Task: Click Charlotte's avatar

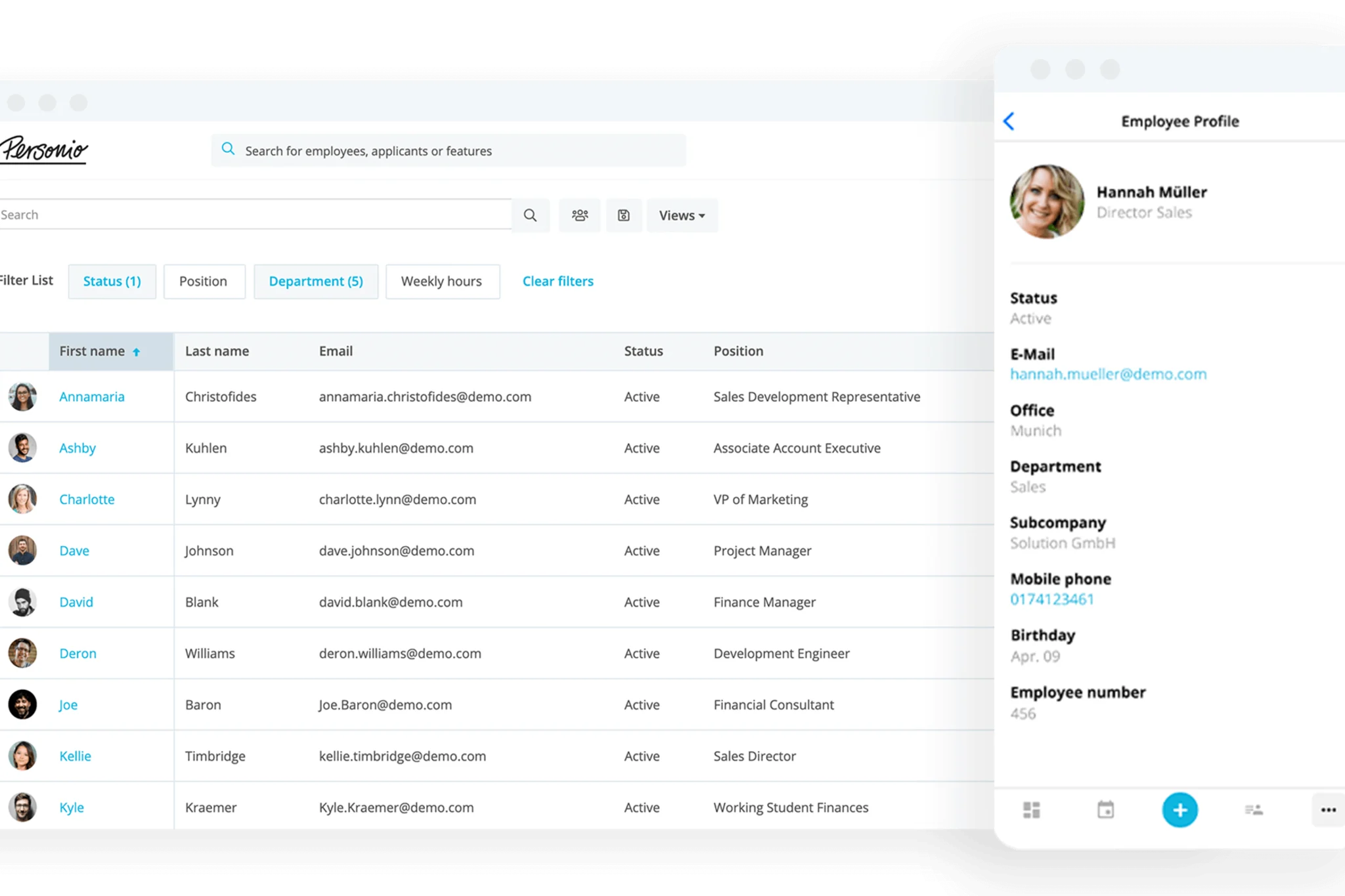Action: coord(22,499)
